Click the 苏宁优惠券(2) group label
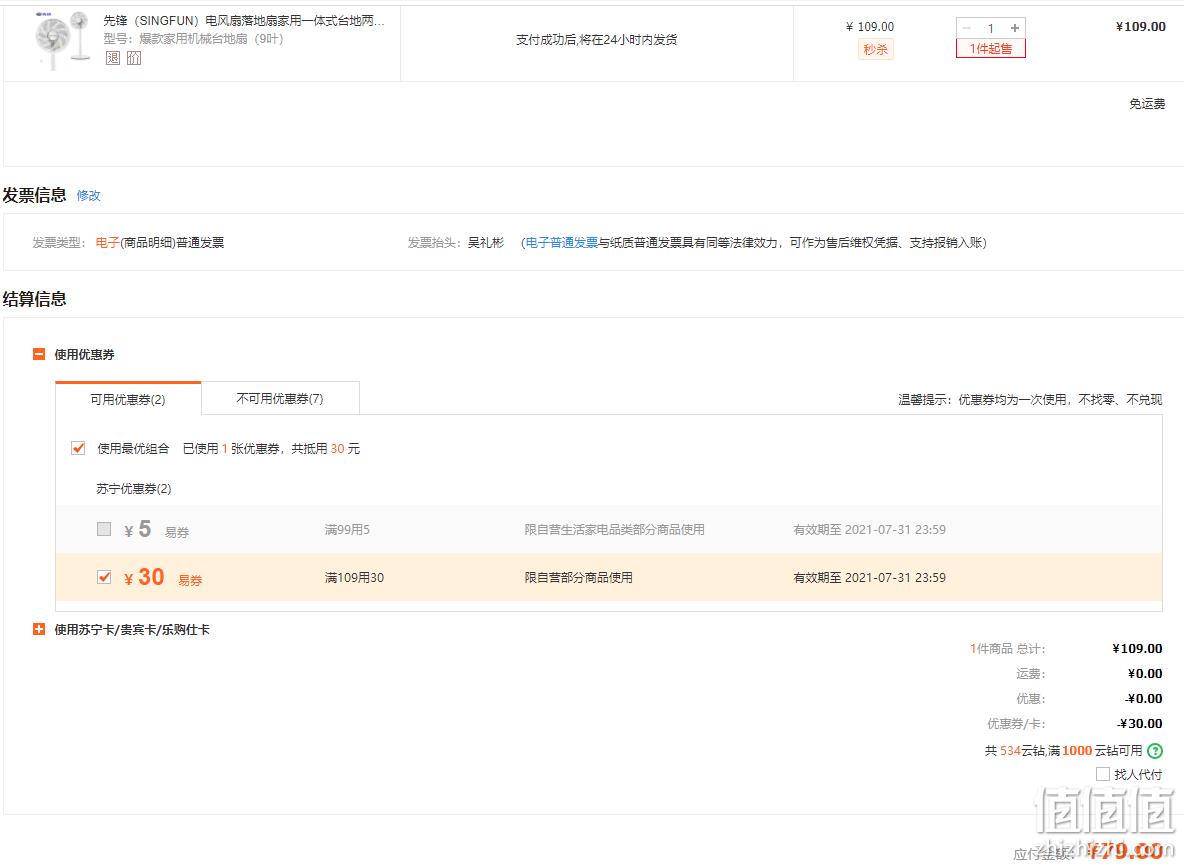Screen dimensions: 1184x866 134,488
